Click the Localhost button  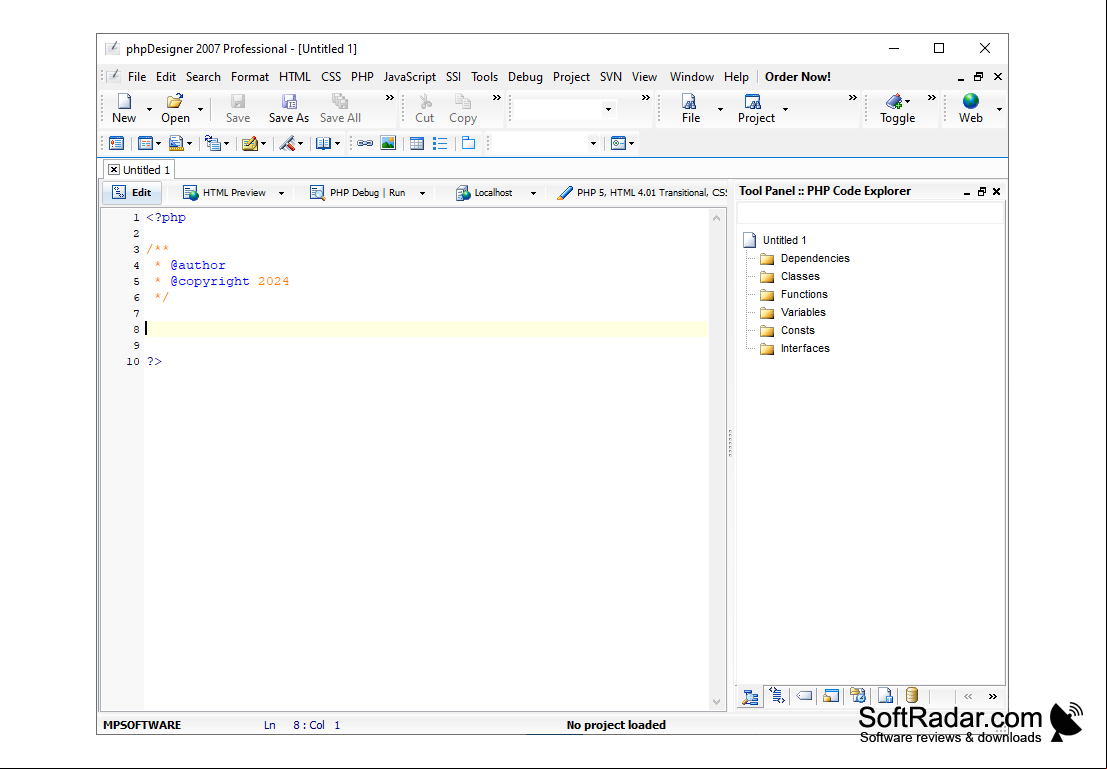coord(484,193)
